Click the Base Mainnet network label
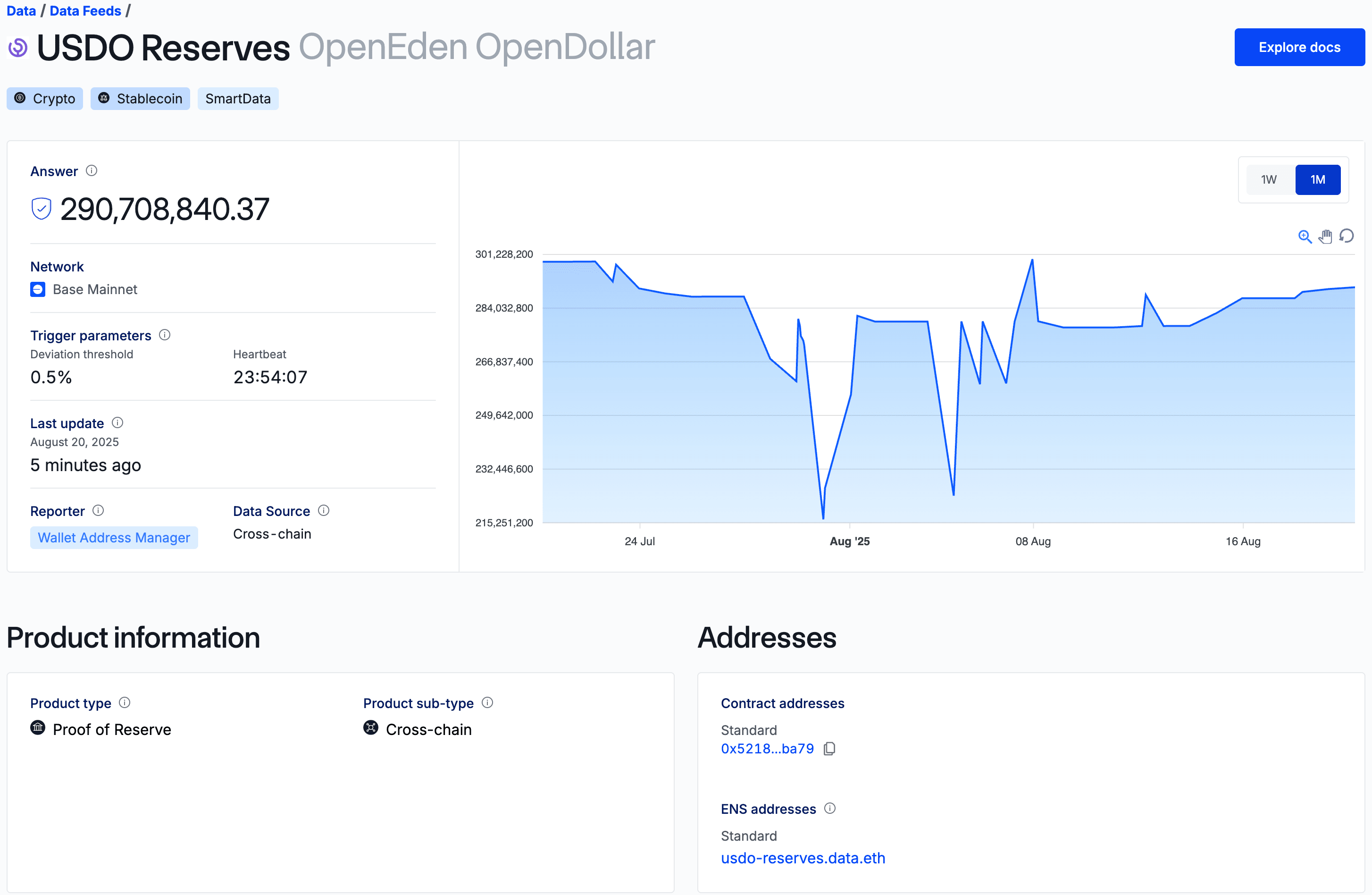 pos(95,289)
